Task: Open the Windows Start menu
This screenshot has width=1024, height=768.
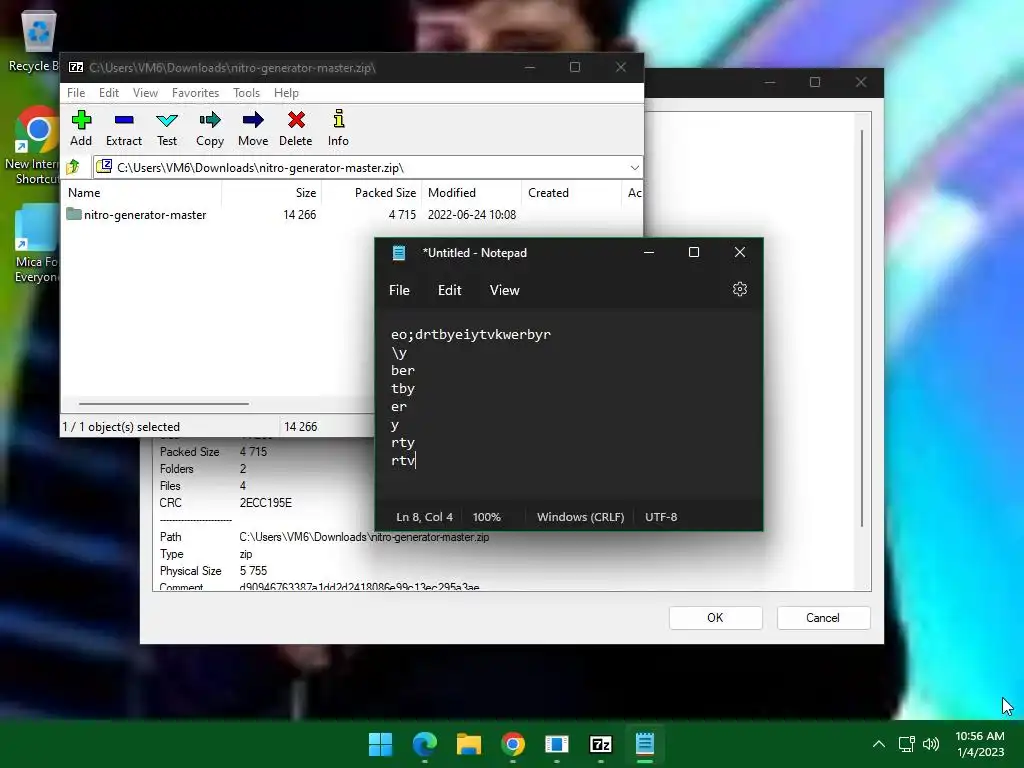Action: tap(380, 744)
